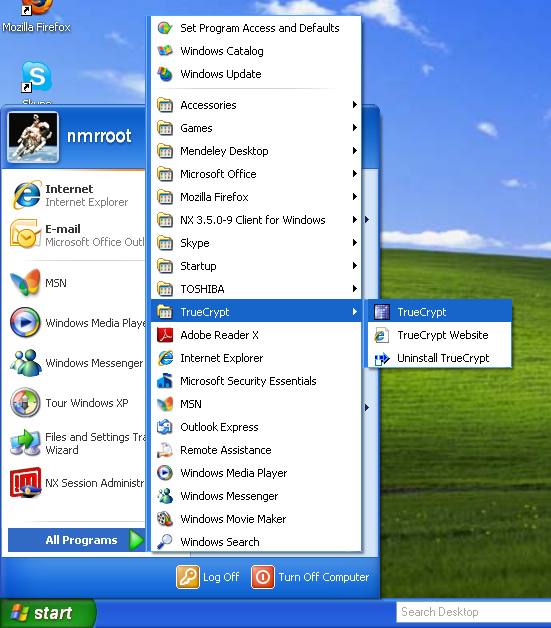The image size is (551, 628).
Task: Click the pinned Internet Explorer icon
Action: 26,195
